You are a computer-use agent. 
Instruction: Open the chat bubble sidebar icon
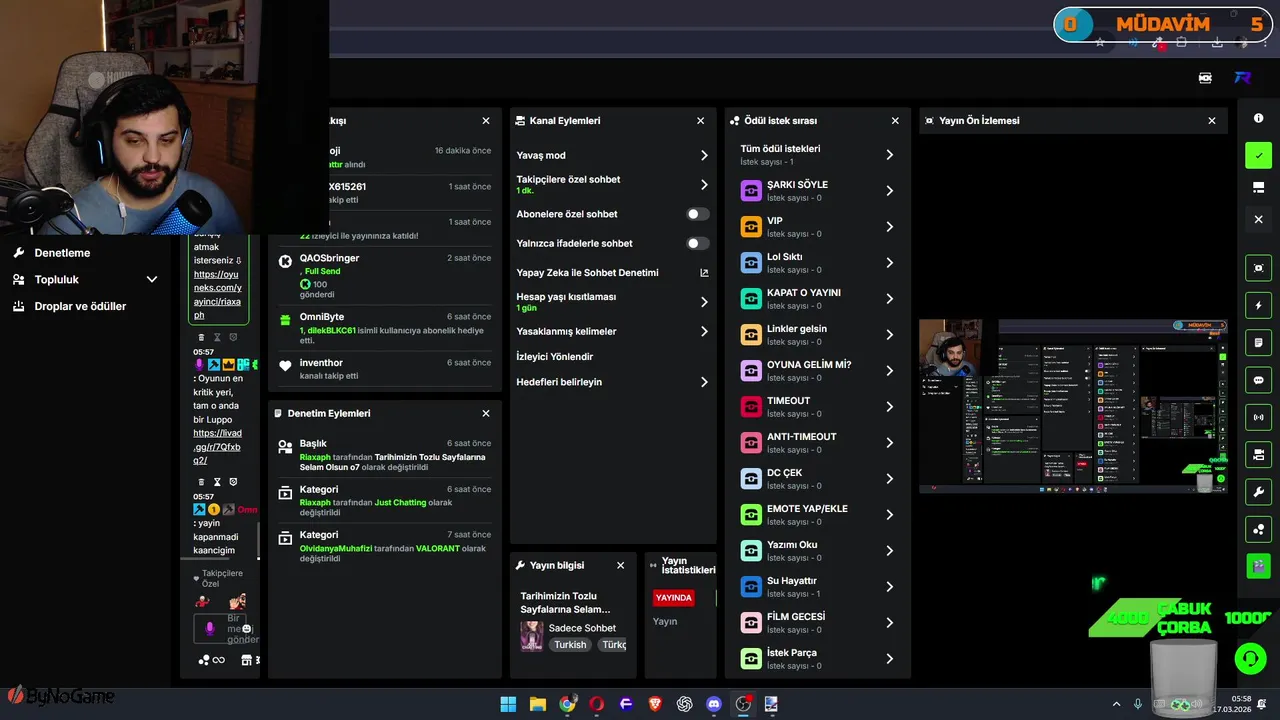coord(1258,380)
